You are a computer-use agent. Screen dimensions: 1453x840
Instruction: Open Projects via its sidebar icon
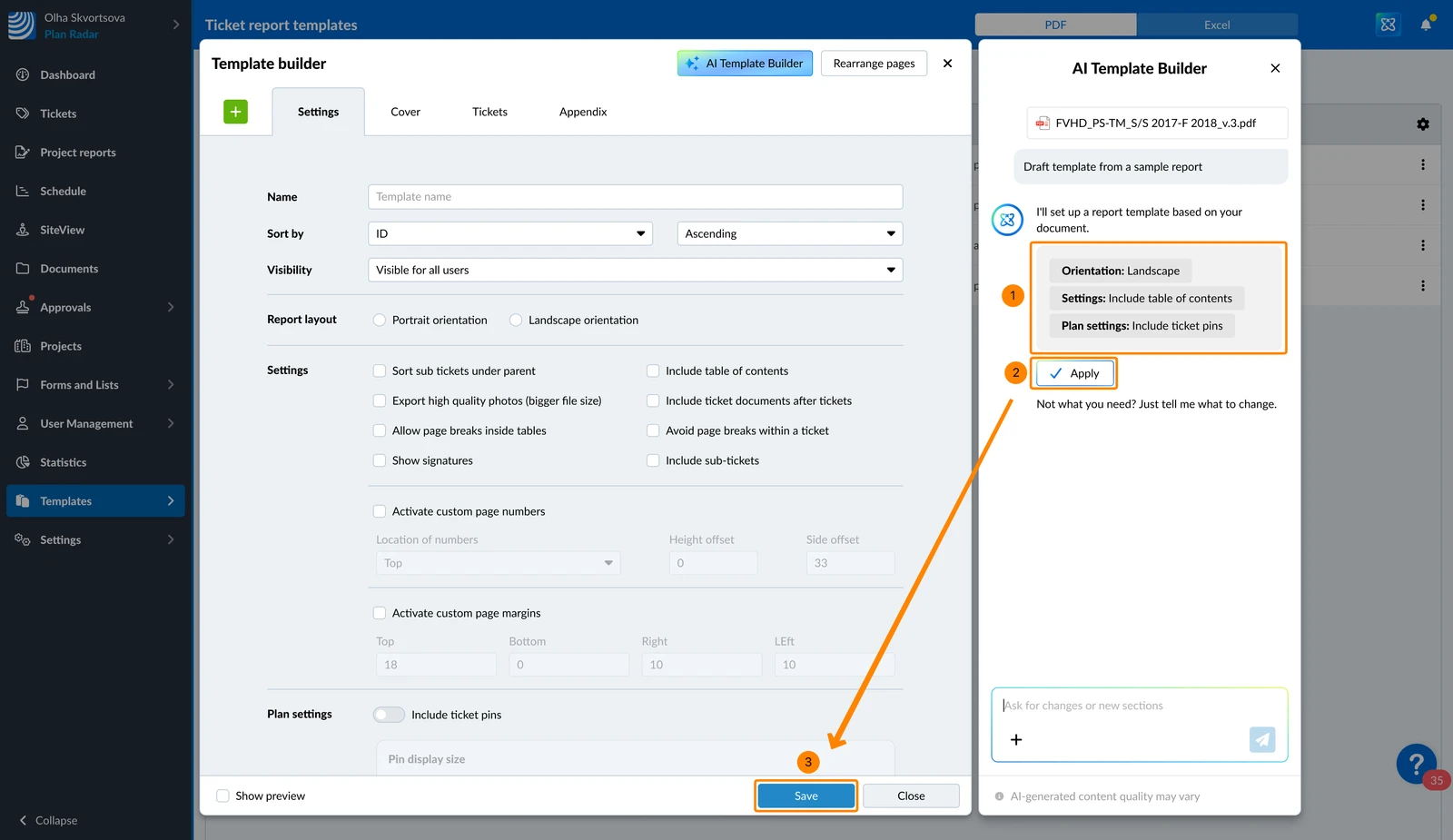(x=23, y=346)
